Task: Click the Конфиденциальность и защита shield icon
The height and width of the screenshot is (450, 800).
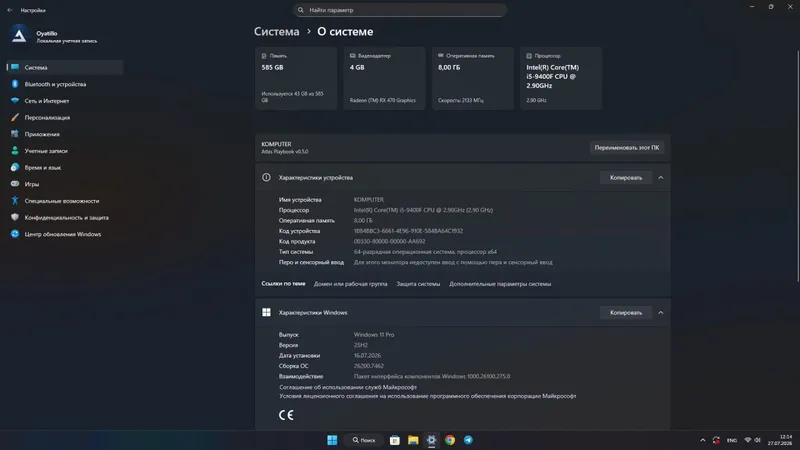Action: pos(15,217)
